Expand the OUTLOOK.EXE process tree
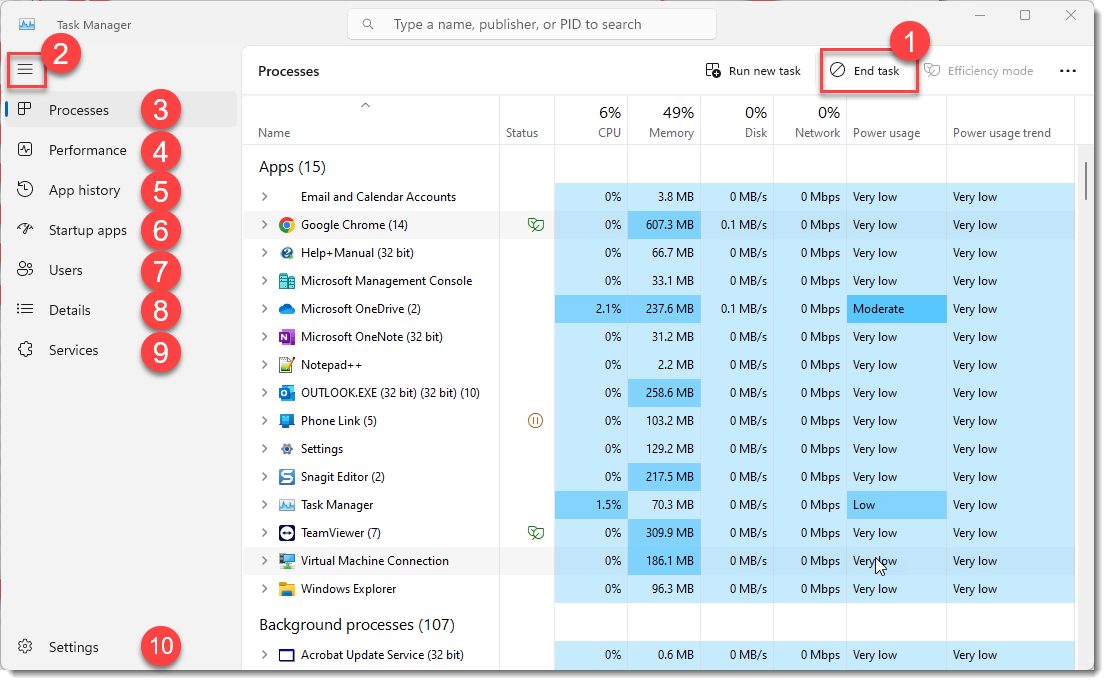 (263, 392)
